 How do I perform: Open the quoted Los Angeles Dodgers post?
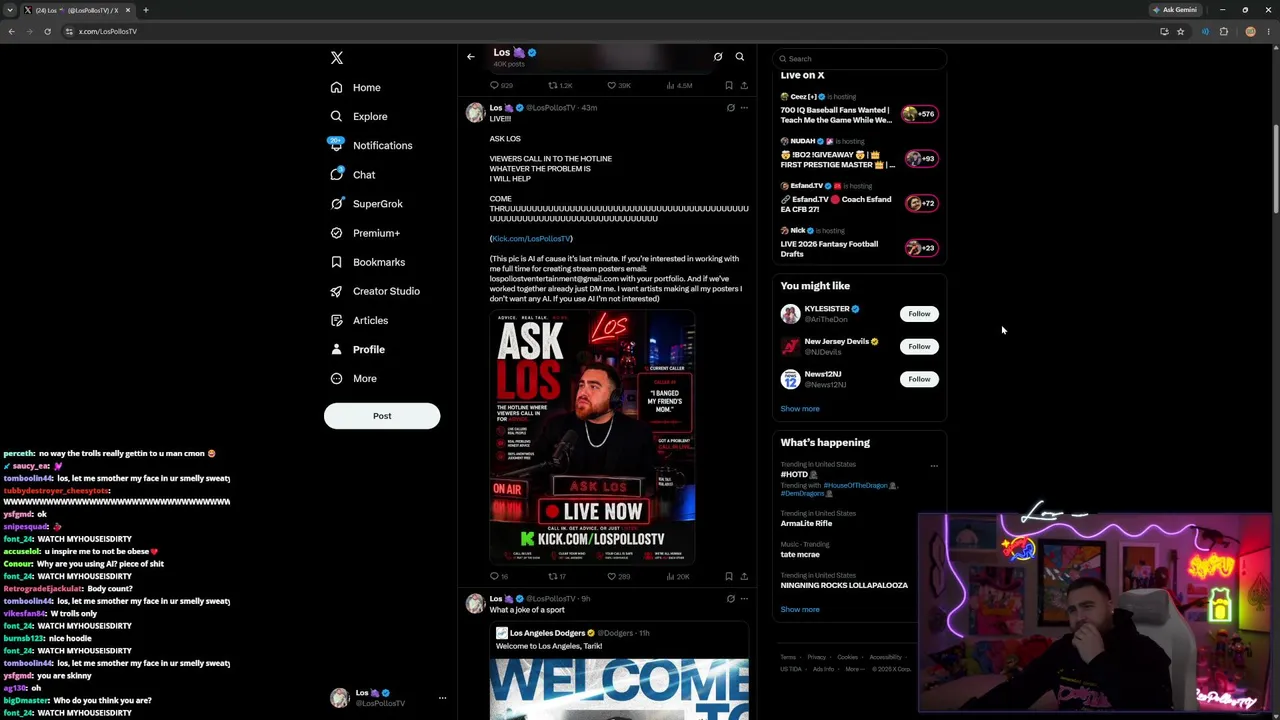[x=619, y=671]
